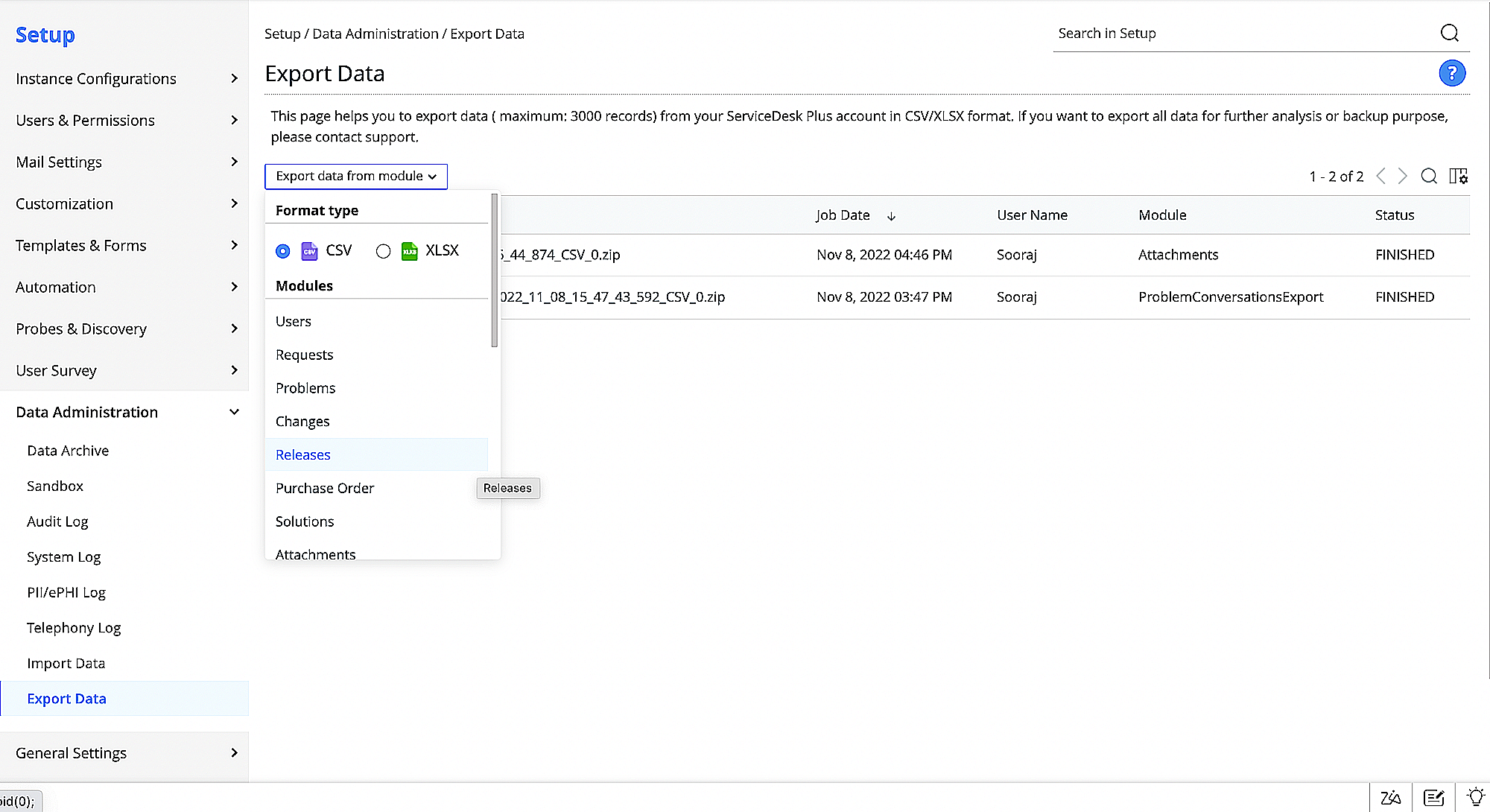This screenshot has width=1490, height=812.
Task: Click the language translate icon at bottom
Action: click(1390, 797)
